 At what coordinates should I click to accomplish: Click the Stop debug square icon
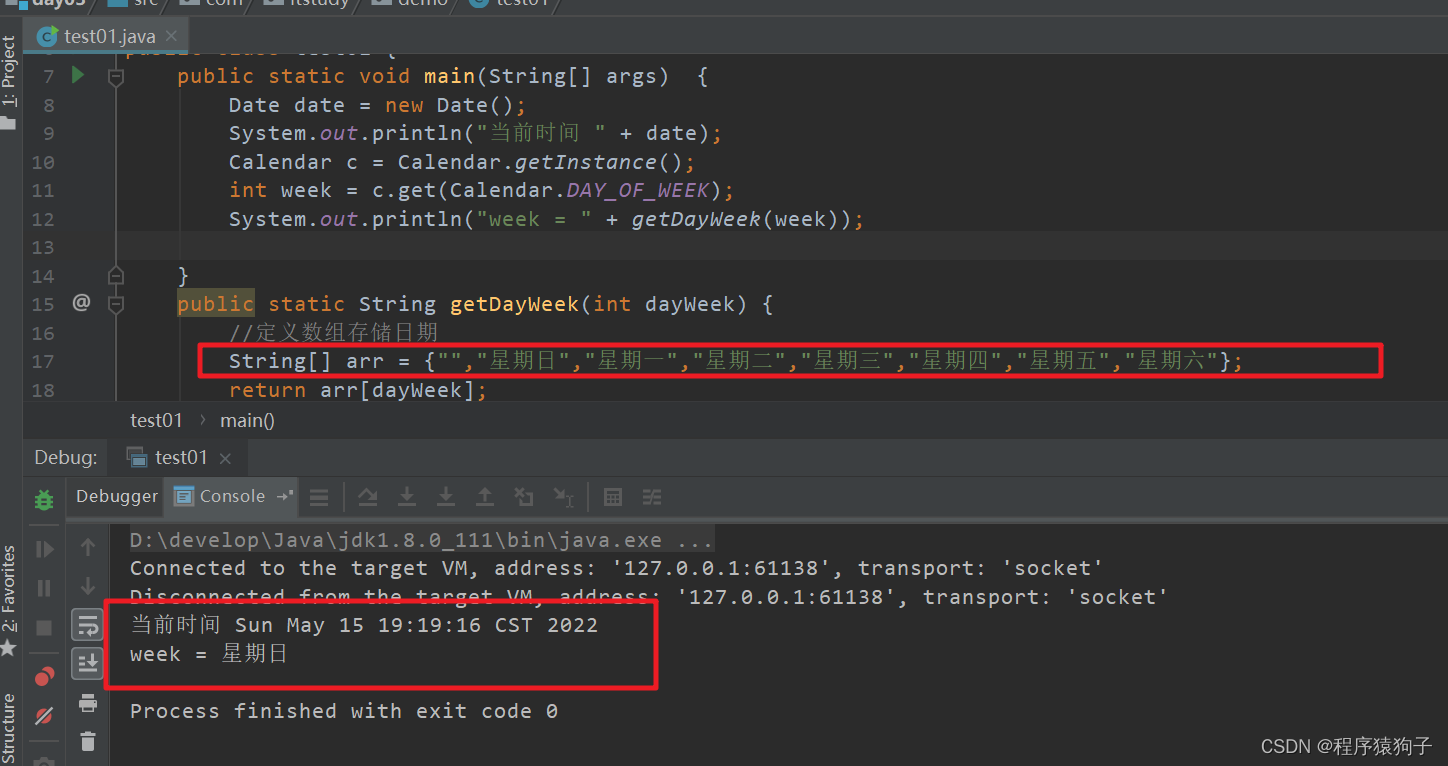coord(44,628)
